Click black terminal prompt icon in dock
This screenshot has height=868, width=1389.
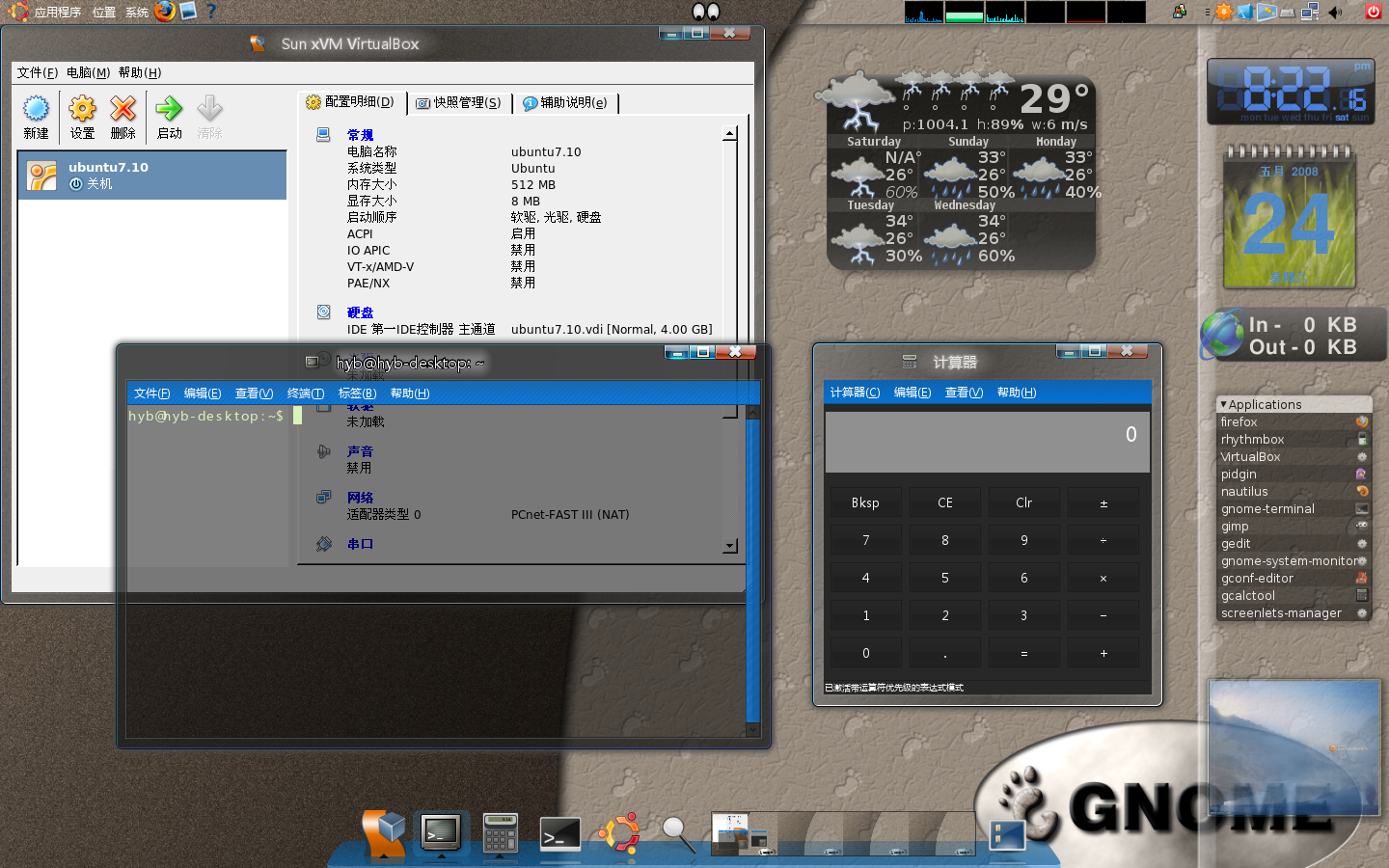point(559,833)
